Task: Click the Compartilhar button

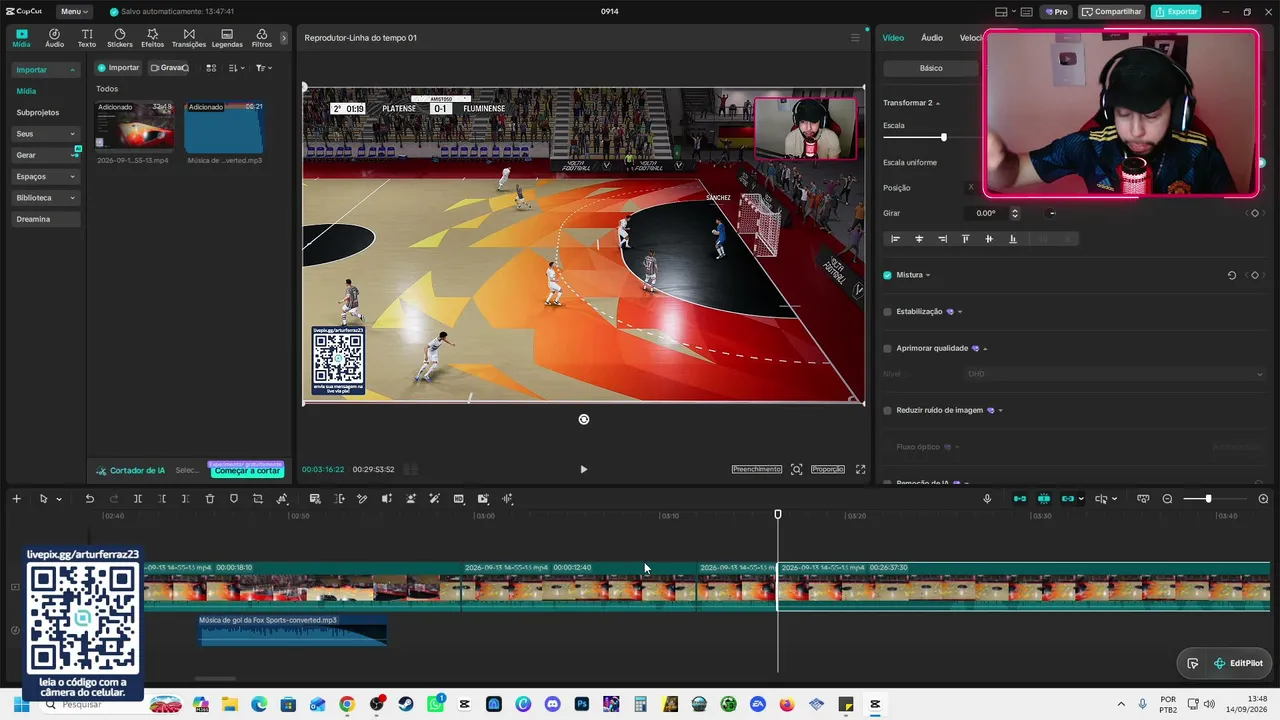Action: point(1111,12)
